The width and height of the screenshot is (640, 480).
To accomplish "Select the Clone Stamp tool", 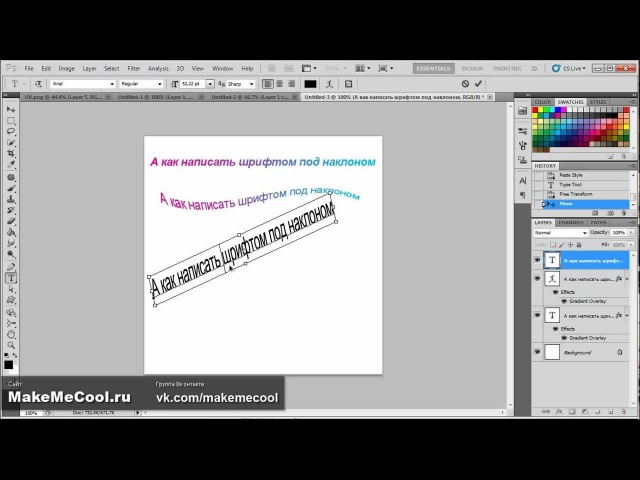I will pyautogui.click(x=11, y=200).
